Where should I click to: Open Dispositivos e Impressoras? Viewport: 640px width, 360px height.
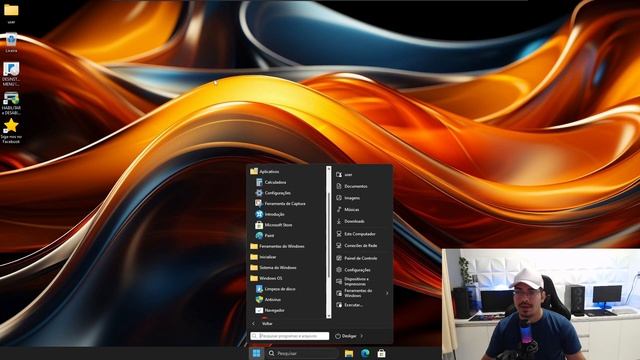[353, 281]
